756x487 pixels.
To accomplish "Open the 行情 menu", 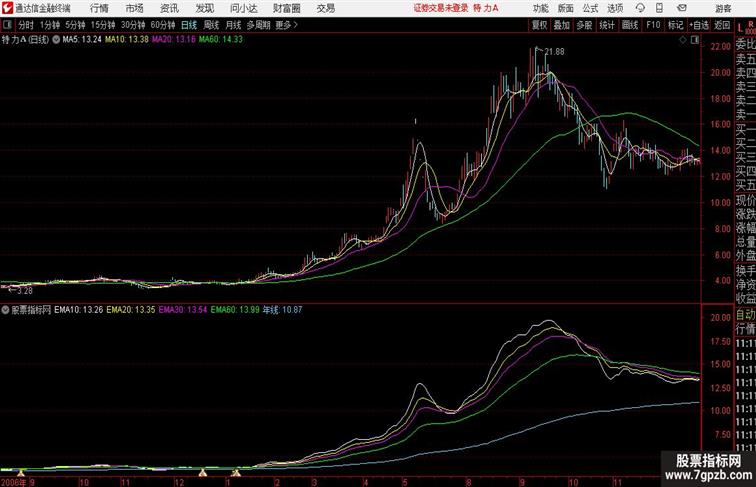I will 99,8.
